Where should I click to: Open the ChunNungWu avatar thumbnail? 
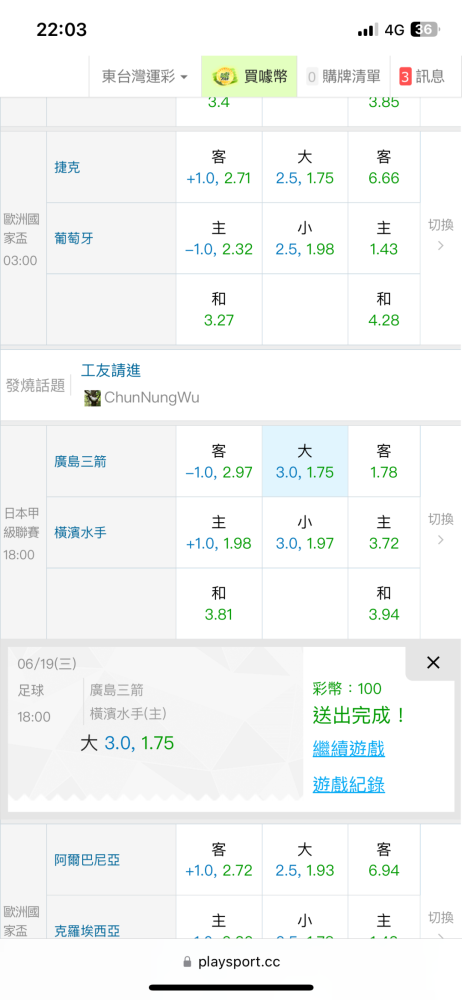92,398
